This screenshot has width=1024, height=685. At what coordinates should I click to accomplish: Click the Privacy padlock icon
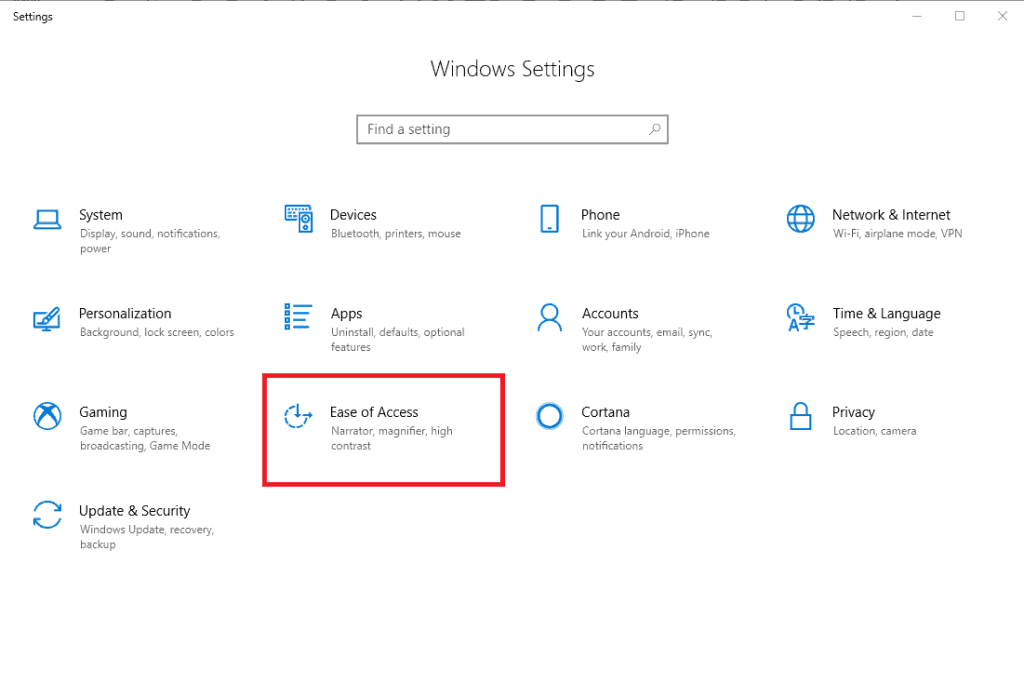click(801, 416)
